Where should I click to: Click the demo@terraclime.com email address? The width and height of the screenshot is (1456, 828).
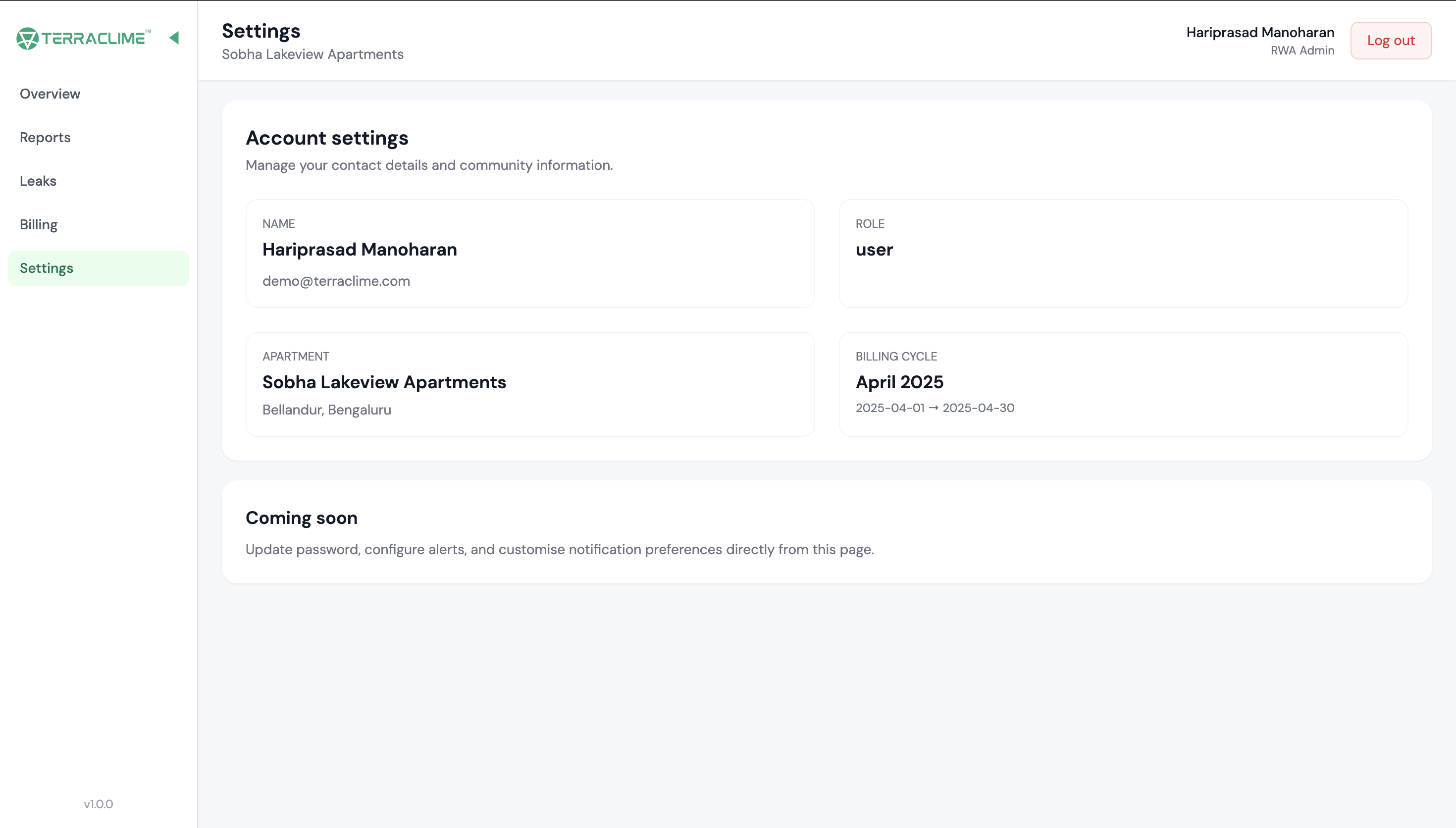click(336, 281)
